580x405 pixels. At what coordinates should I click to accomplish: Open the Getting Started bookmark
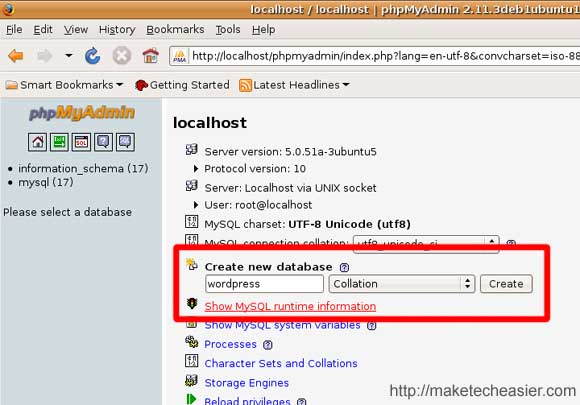click(182, 85)
